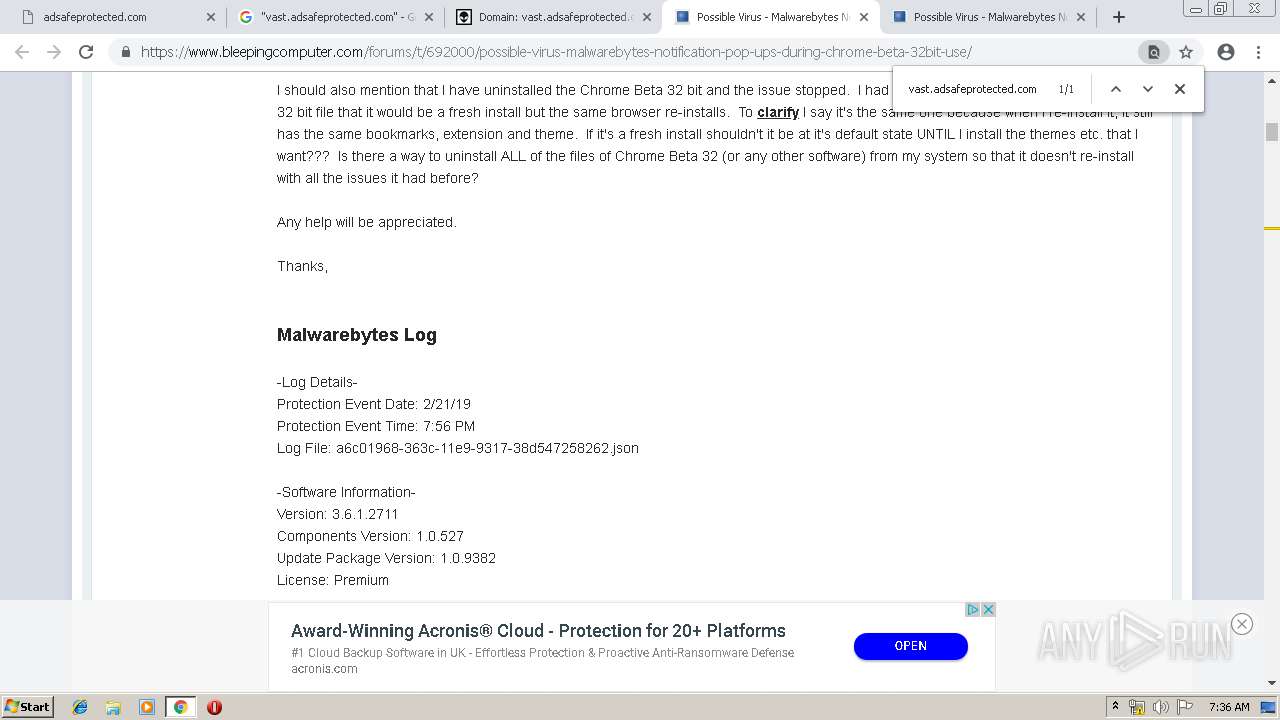
Task: Click the search-in-page icon in address bar
Action: coord(1153,52)
